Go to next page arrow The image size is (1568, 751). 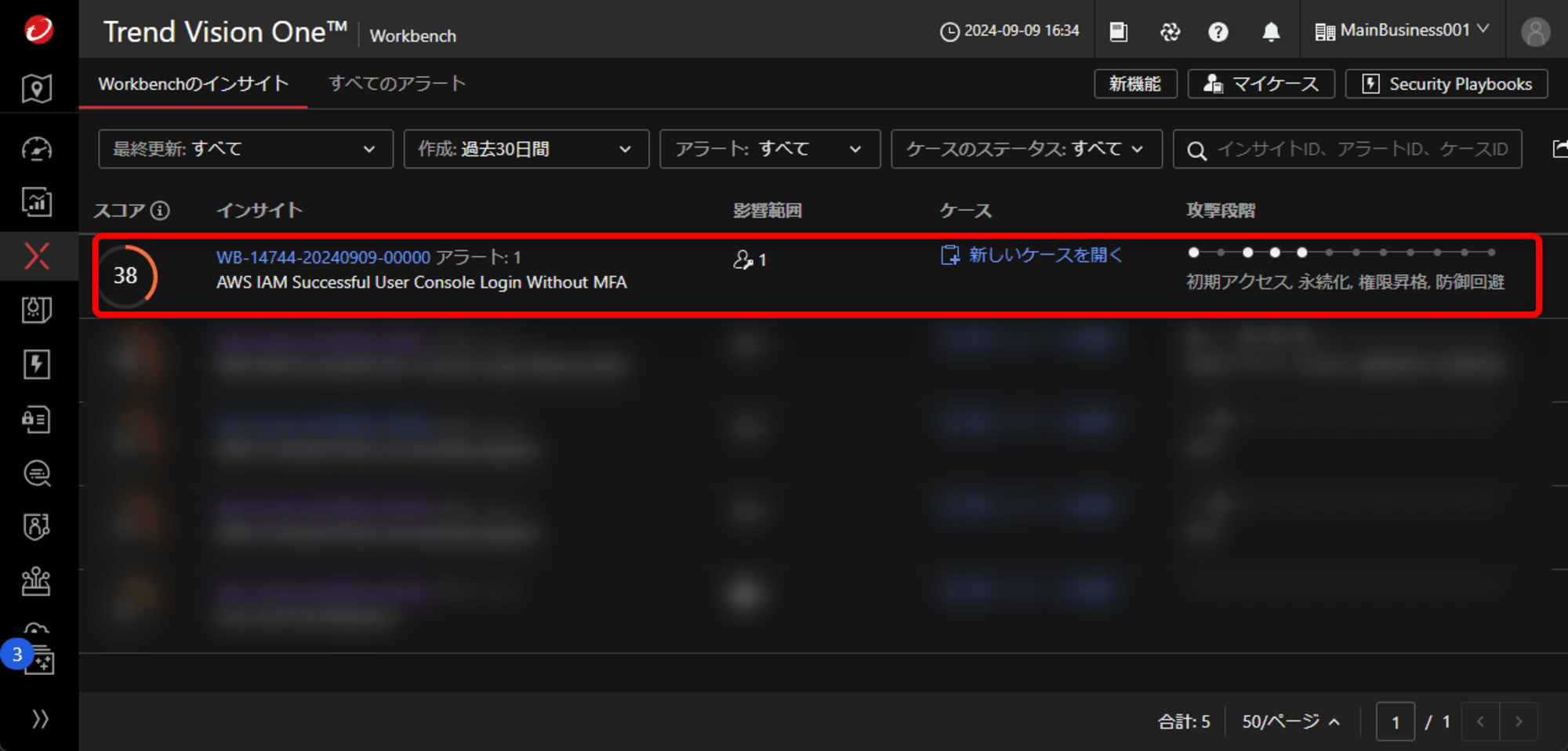point(1519,721)
